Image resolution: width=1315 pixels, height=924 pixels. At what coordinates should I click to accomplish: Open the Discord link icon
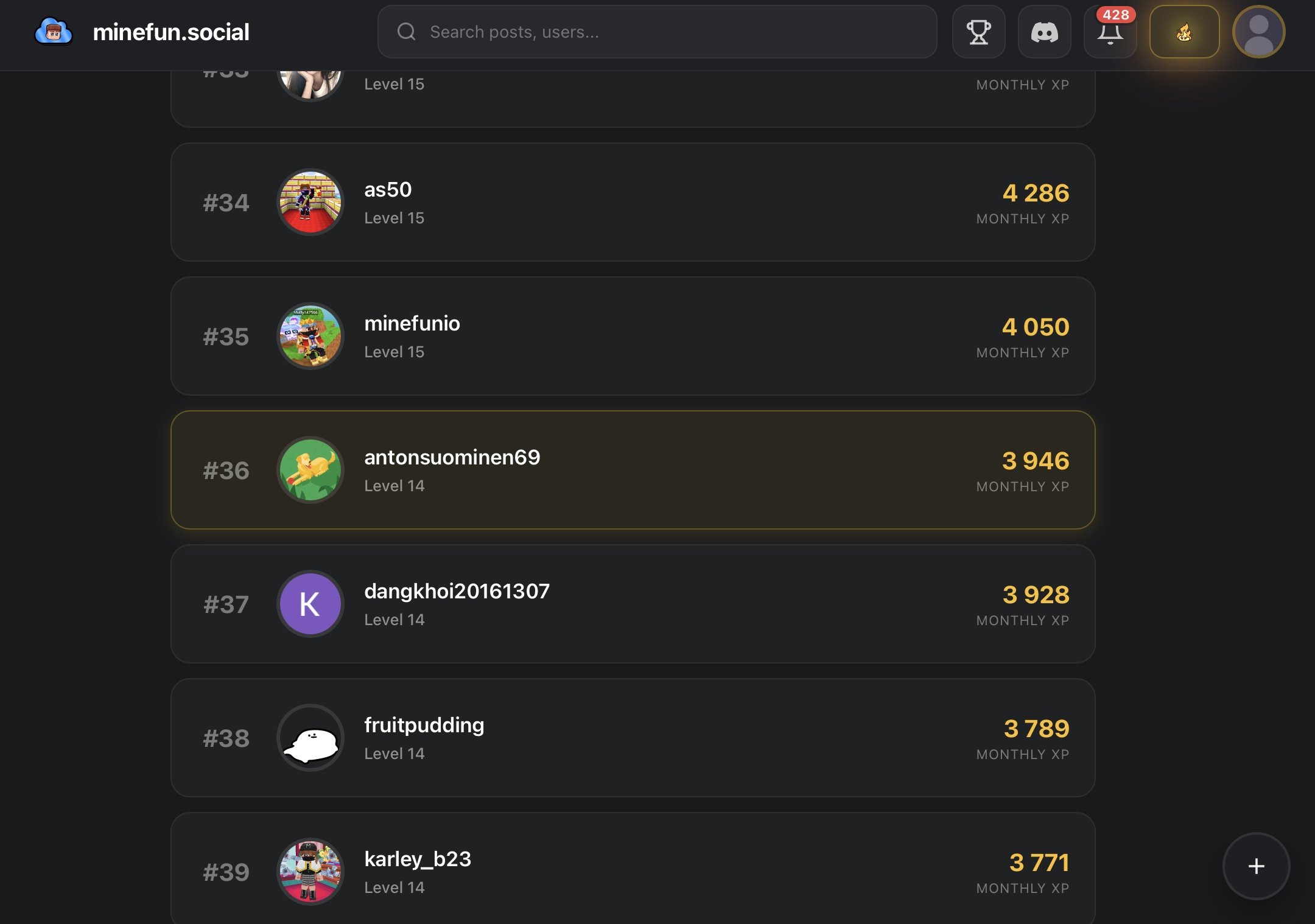click(x=1044, y=32)
